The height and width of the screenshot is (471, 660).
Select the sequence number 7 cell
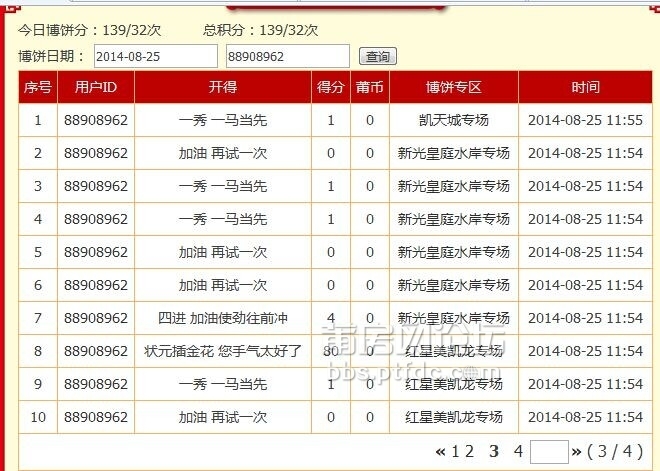point(38,318)
